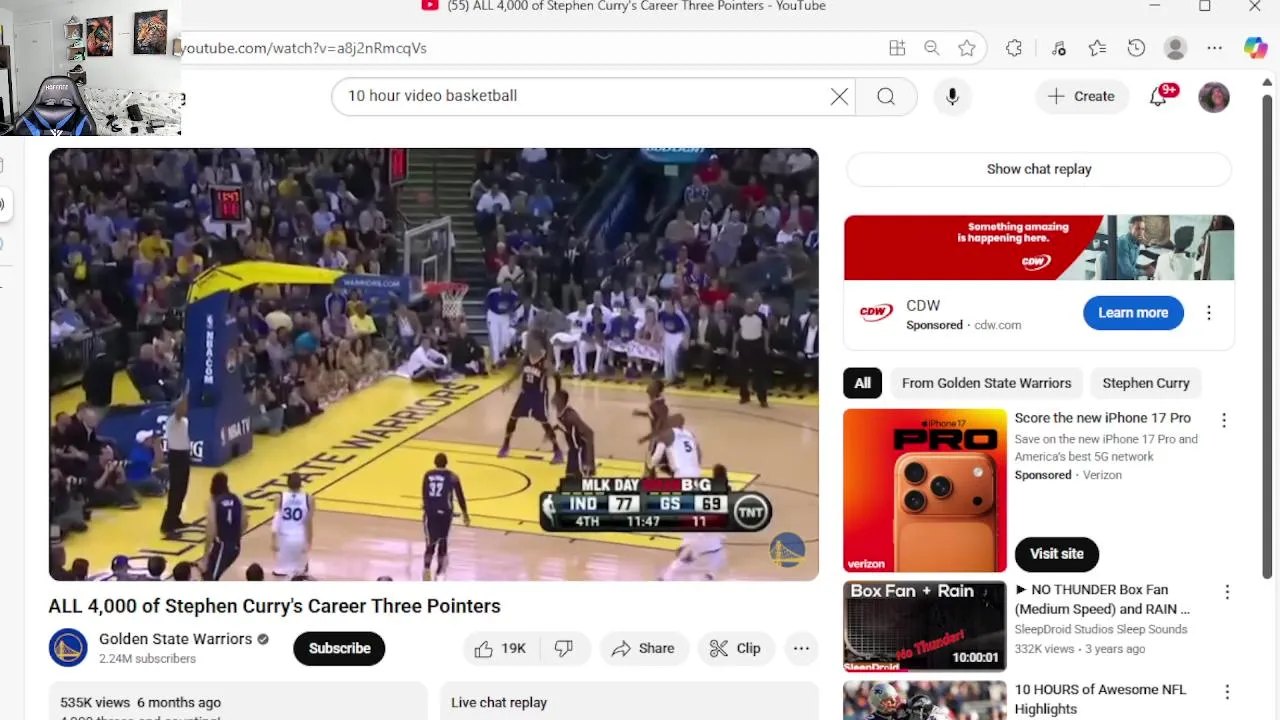
Task: Open options menu for CDW ad
Action: 1208,313
